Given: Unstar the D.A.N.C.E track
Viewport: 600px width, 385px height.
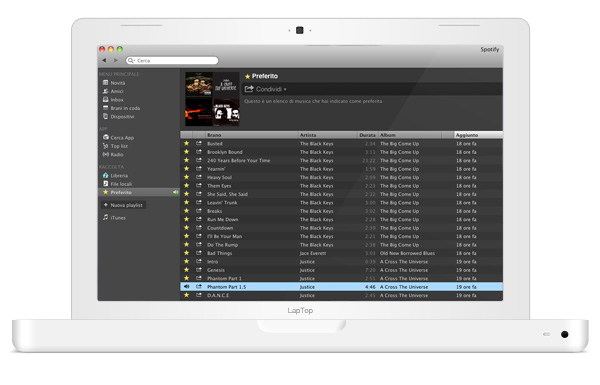Looking at the screenshot, I should pyautogui.click(x=186, y=295).
